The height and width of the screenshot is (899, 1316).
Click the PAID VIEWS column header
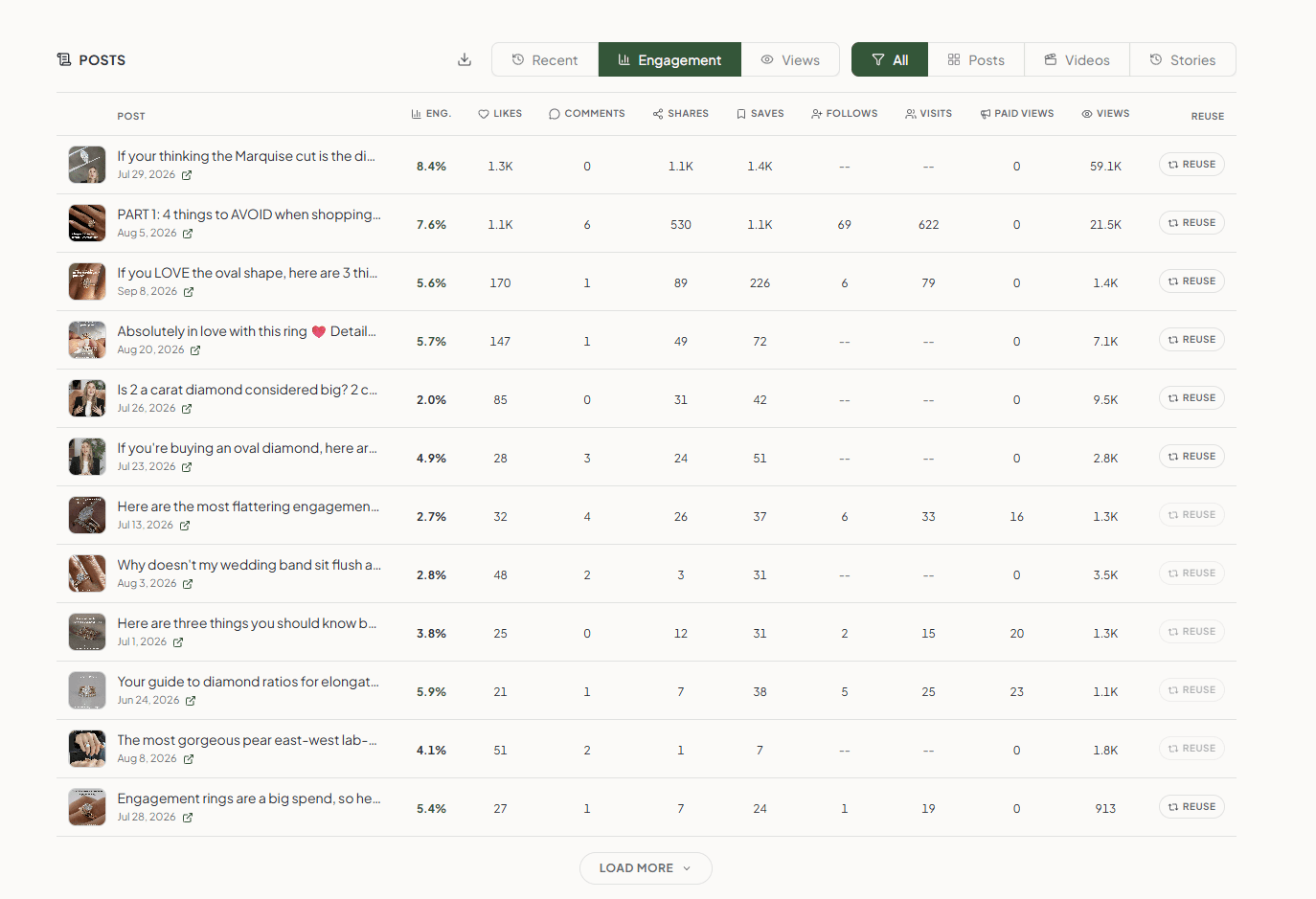pos(1017,114)
